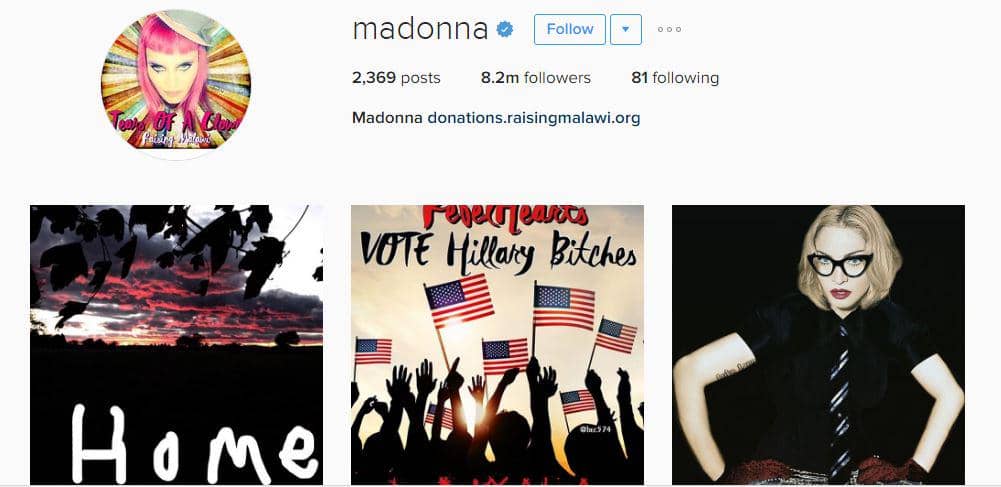Select the bold 'Madonna' display name in bio

point(387,118)
